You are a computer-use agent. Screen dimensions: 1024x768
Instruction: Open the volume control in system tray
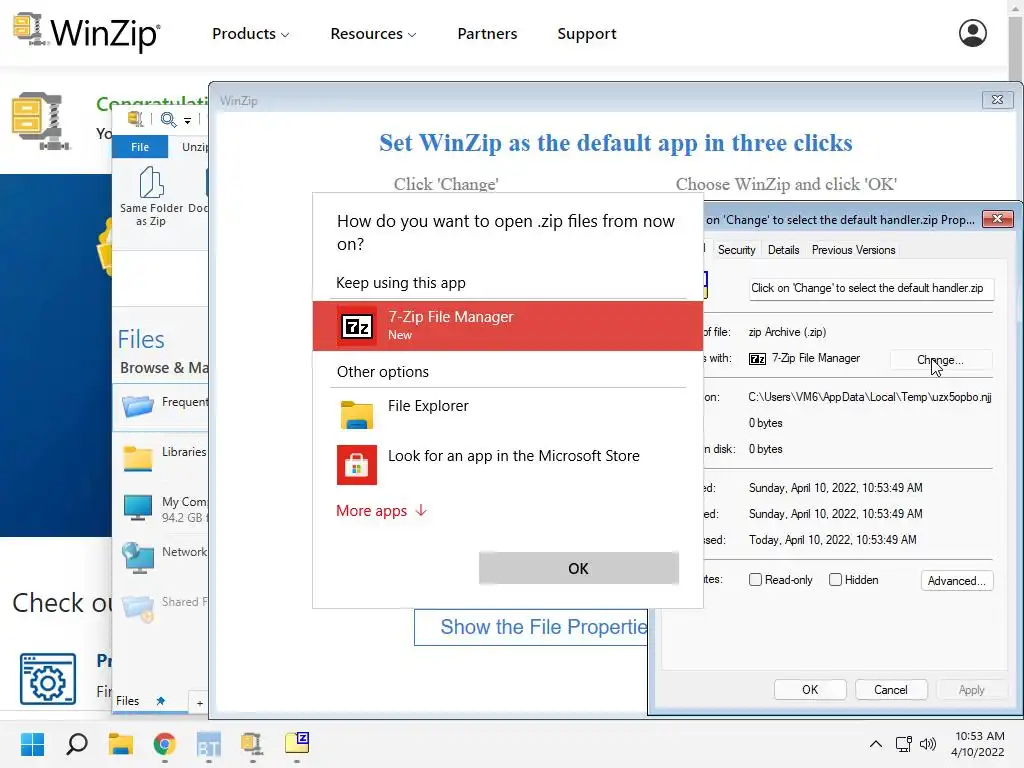(x=927, y=744)
